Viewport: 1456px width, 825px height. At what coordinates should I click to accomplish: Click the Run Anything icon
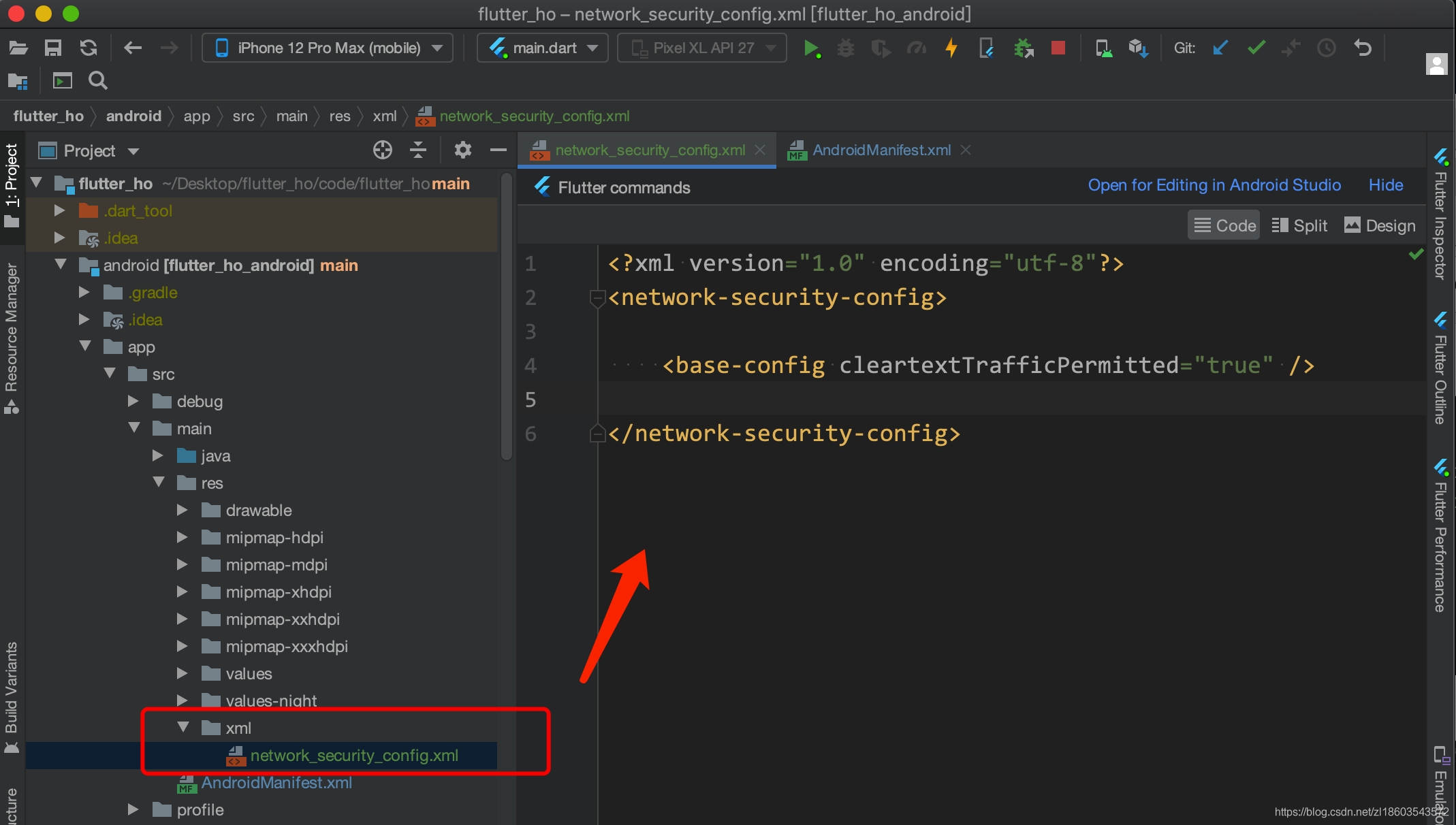click(x=63, y=82)
